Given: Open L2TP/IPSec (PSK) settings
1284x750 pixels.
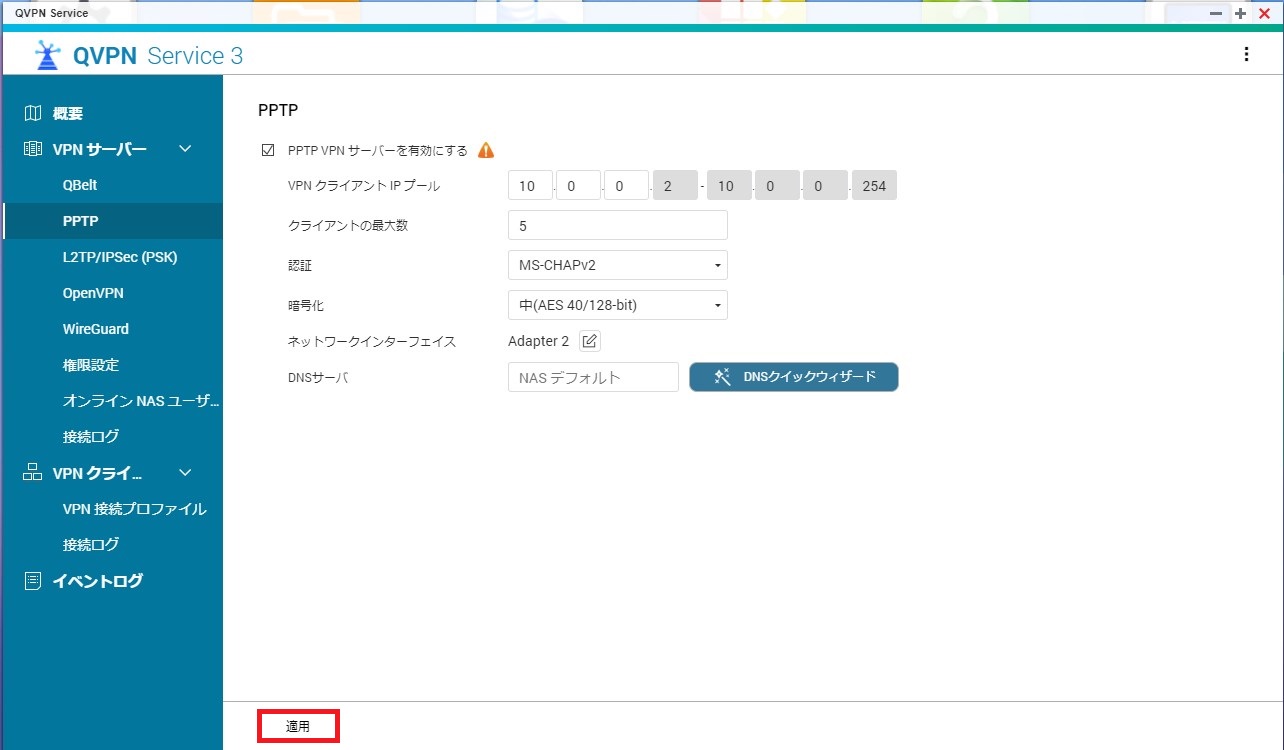Looking at the screenshot, I should (111, 257).
